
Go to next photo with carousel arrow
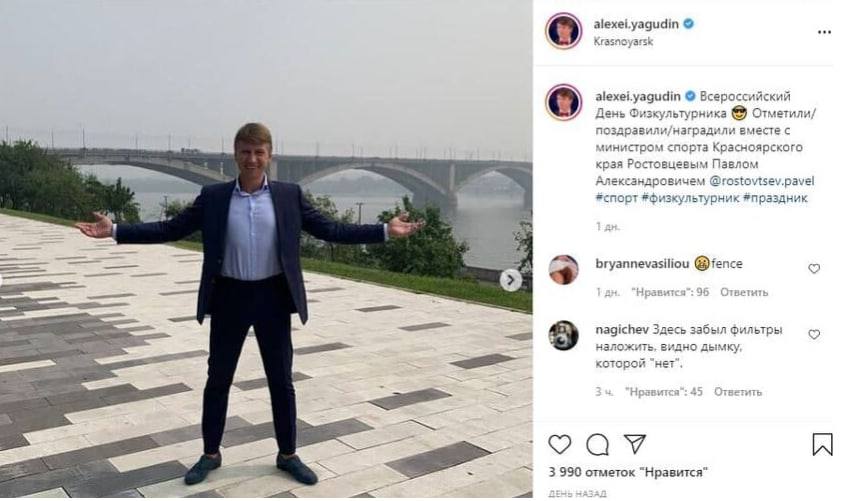tap(511, 280)
